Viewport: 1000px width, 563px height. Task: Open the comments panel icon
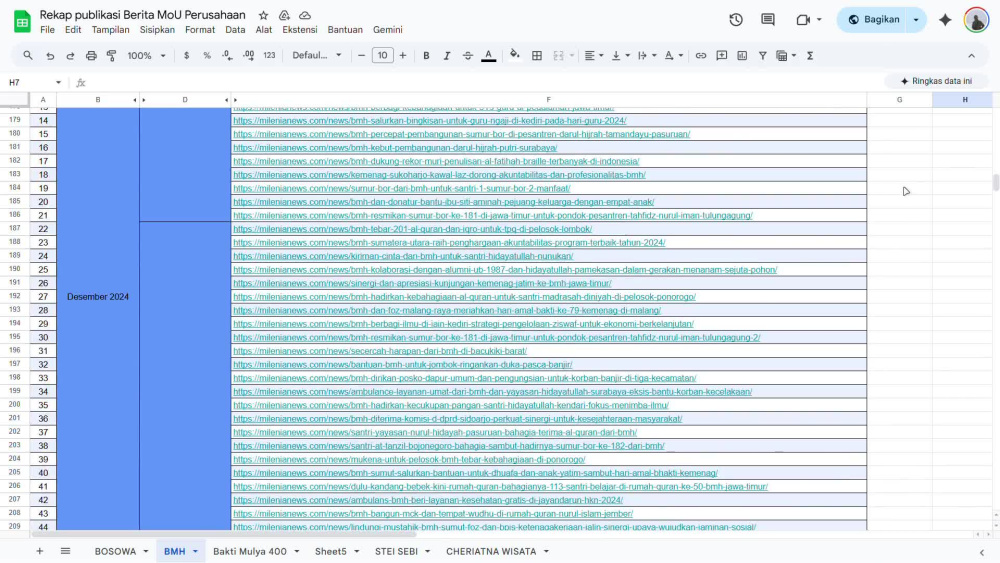click(x=768, y=20)
